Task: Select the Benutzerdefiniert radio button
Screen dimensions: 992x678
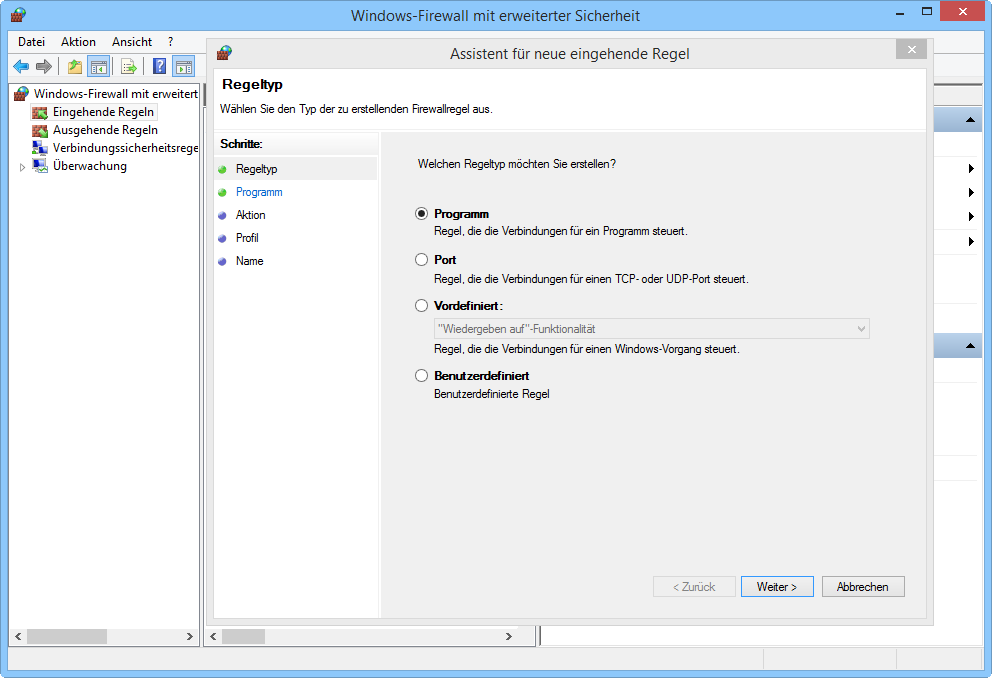Action: click(421, 376)
